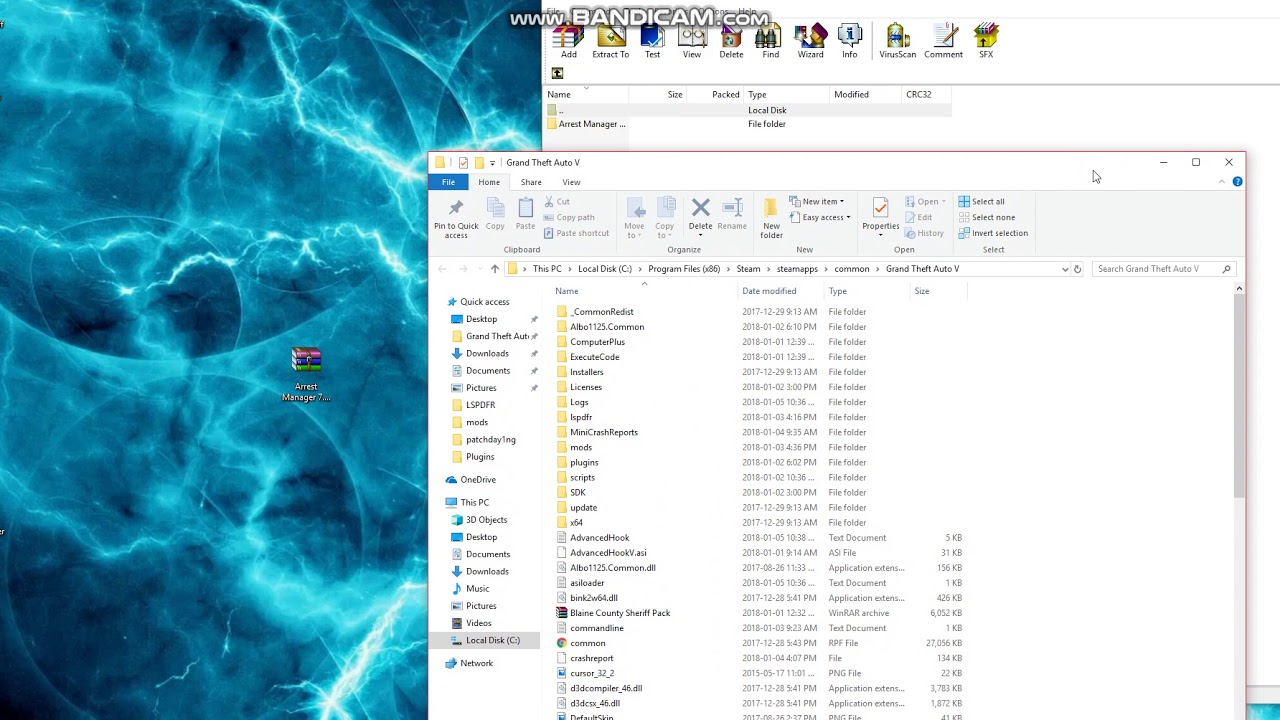Viewport: 1280px width, 720px height.
Task: Click the SFX tool in WinRAR
Action: (x=986, y=41)
